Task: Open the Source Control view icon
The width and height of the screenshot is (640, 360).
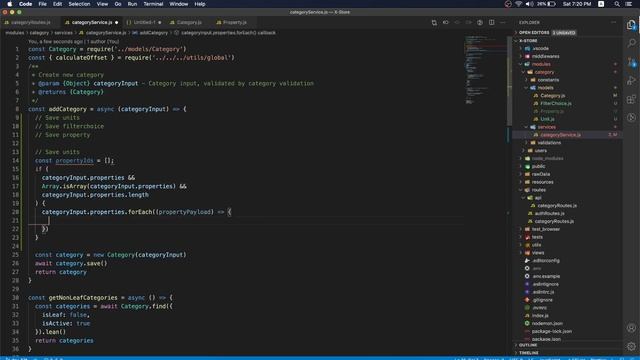Action: coord(631,62)
